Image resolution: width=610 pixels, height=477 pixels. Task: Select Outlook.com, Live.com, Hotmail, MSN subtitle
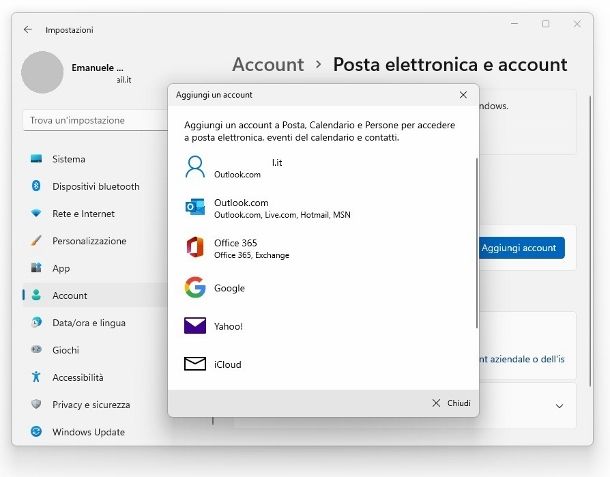coord(282,215)
